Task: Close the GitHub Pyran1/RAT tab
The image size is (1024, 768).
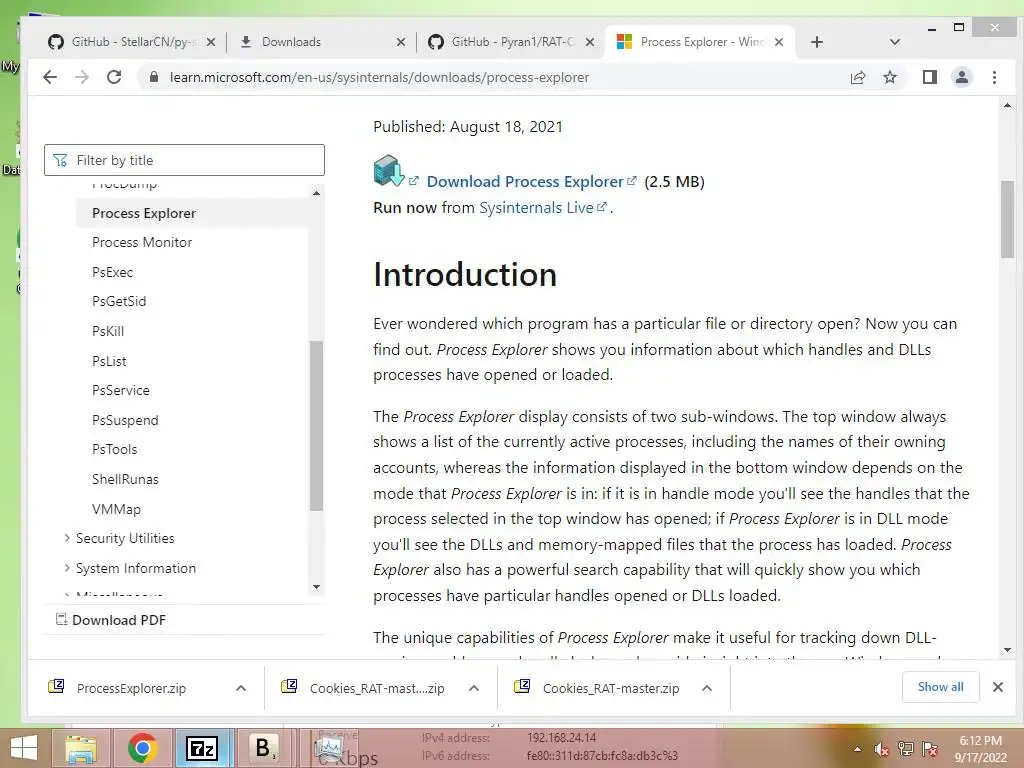Action: pos(590,42)
